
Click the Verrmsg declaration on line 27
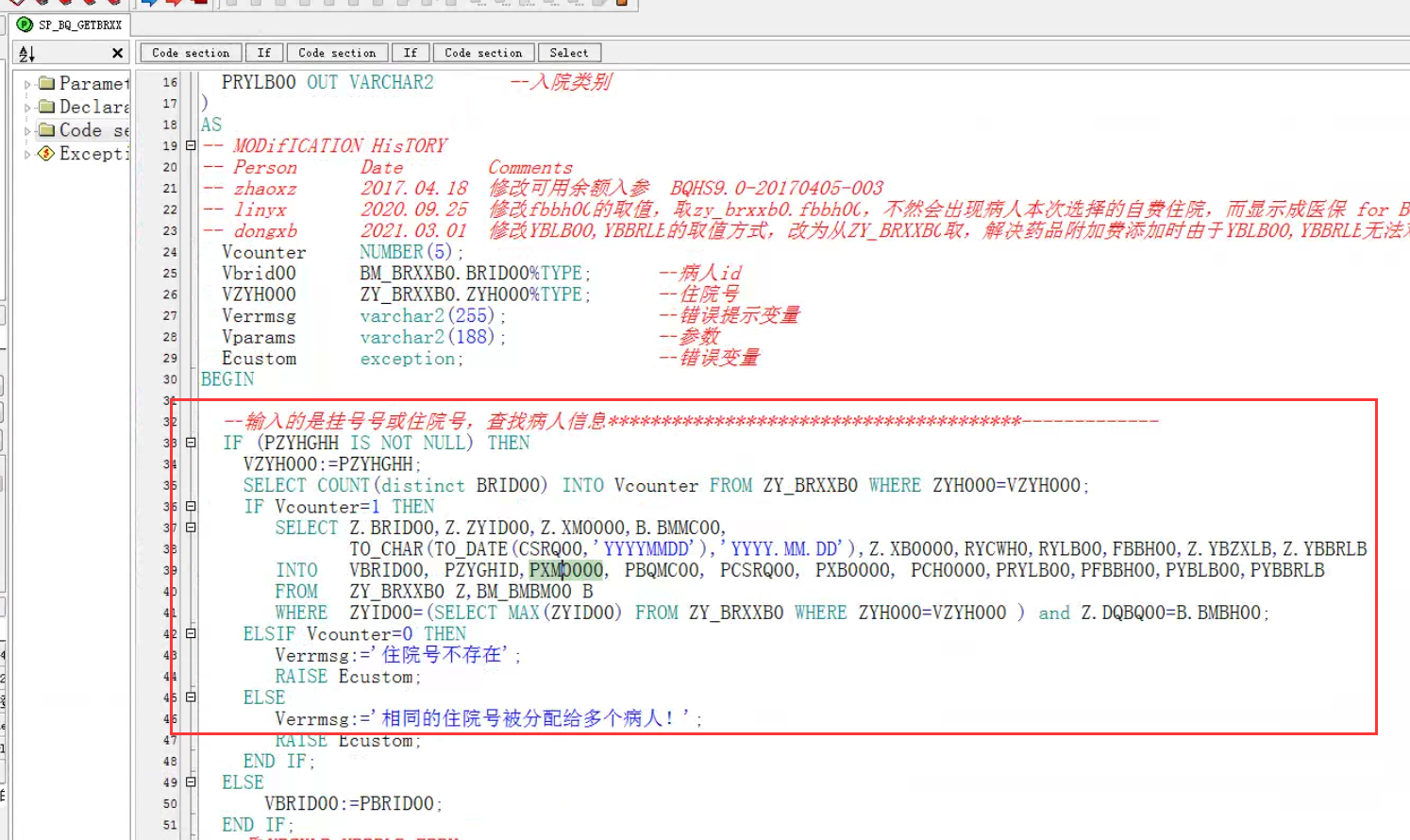259,316
